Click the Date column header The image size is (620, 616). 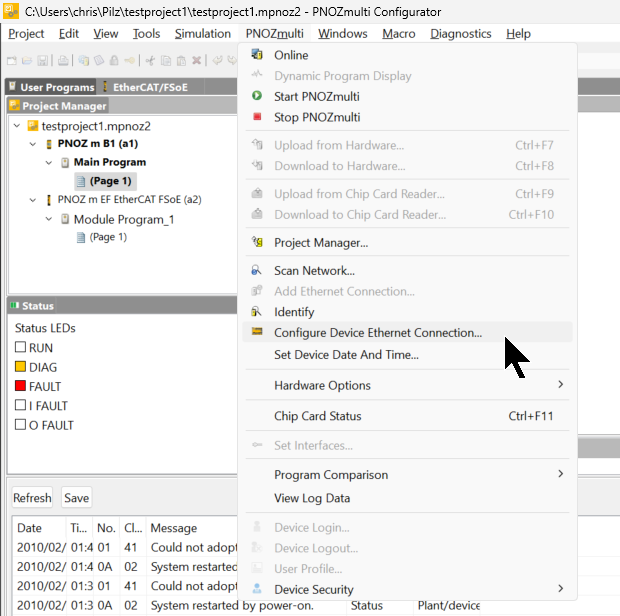click(x=29, y=528)
